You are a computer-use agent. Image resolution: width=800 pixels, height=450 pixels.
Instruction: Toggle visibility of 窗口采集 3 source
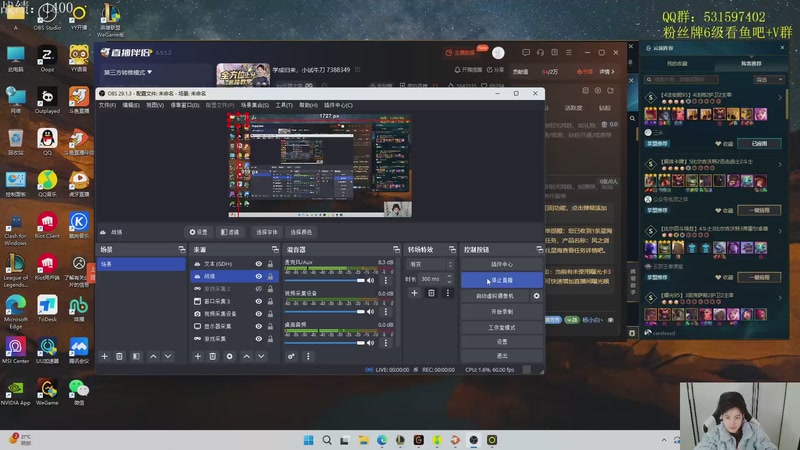259,301
